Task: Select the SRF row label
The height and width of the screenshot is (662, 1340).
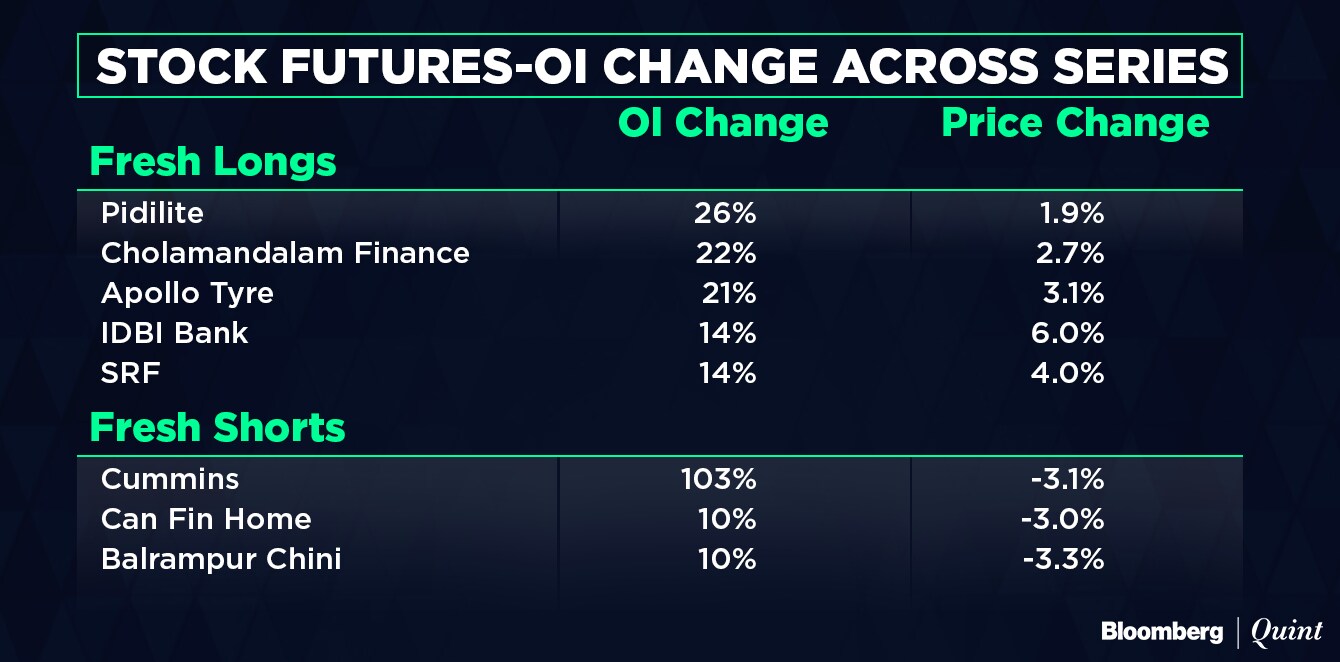Action: coord(131,373)
